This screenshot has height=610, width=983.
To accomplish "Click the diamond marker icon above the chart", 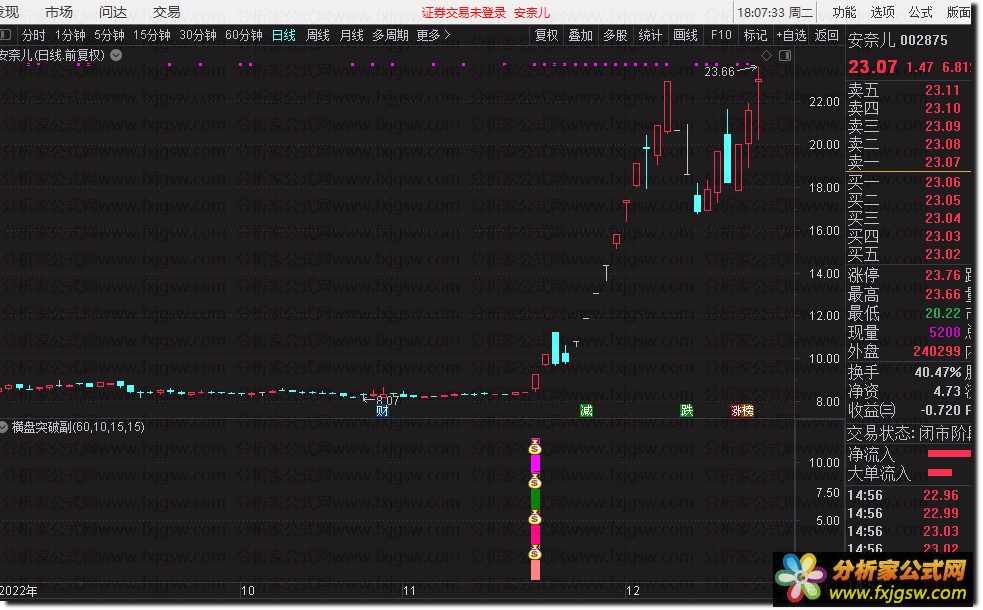I will click(766, 56).
